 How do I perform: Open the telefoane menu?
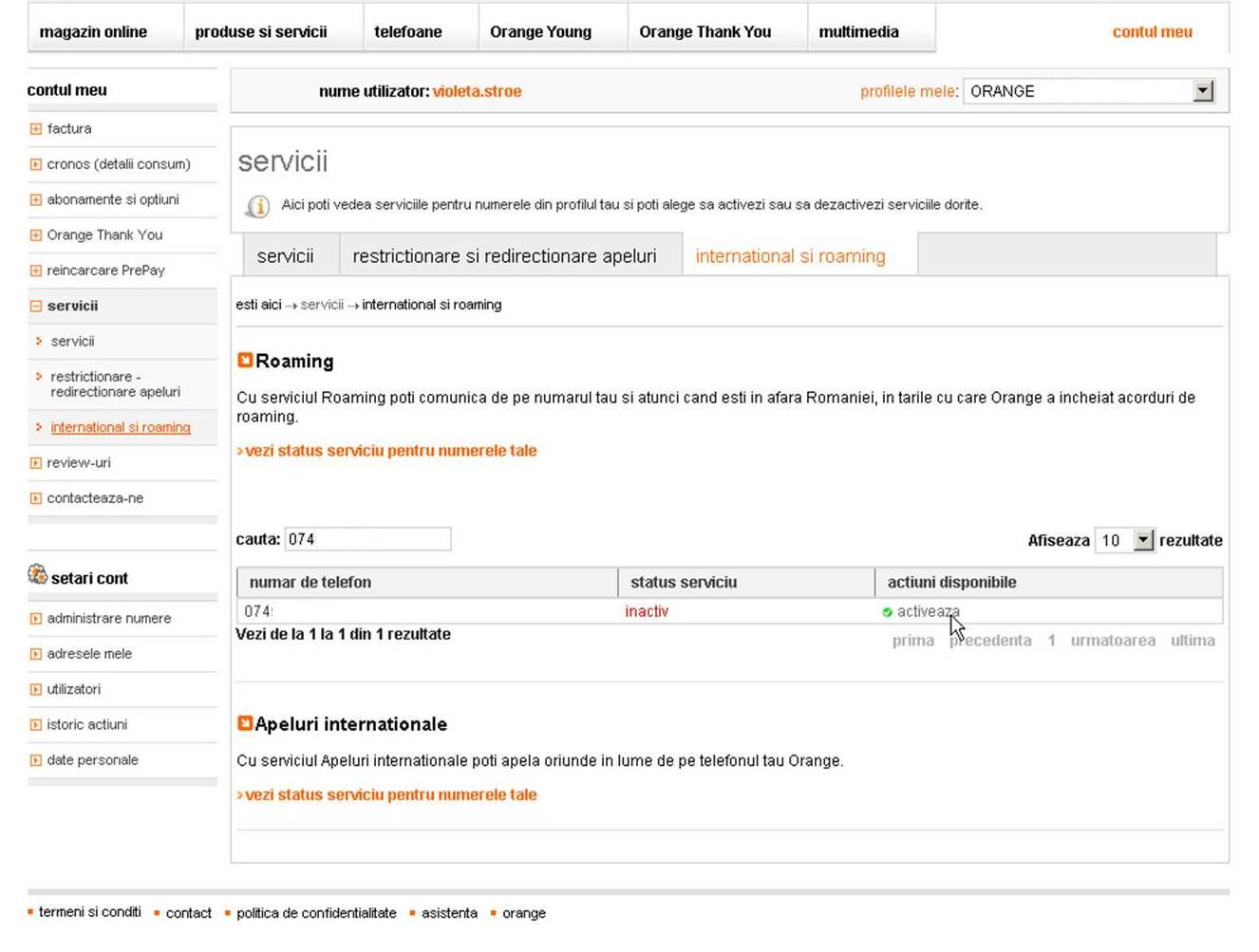pyautogui.click(x=408, y=30)
